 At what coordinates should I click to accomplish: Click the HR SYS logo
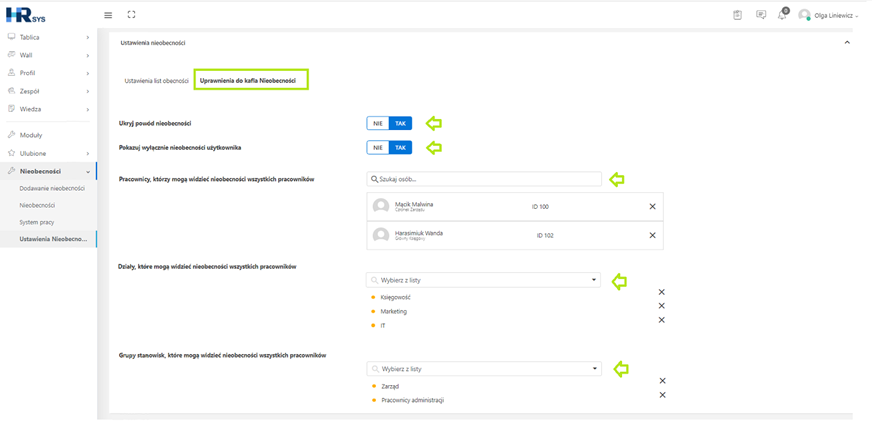(26, 14)
